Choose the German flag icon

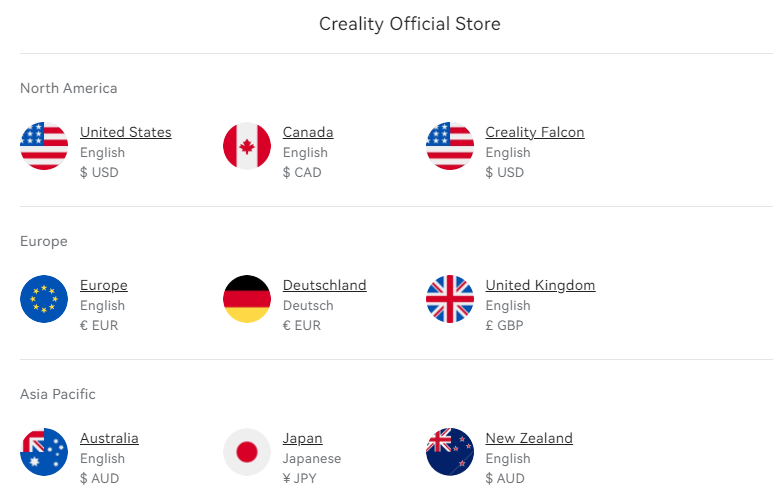[247, 299]
